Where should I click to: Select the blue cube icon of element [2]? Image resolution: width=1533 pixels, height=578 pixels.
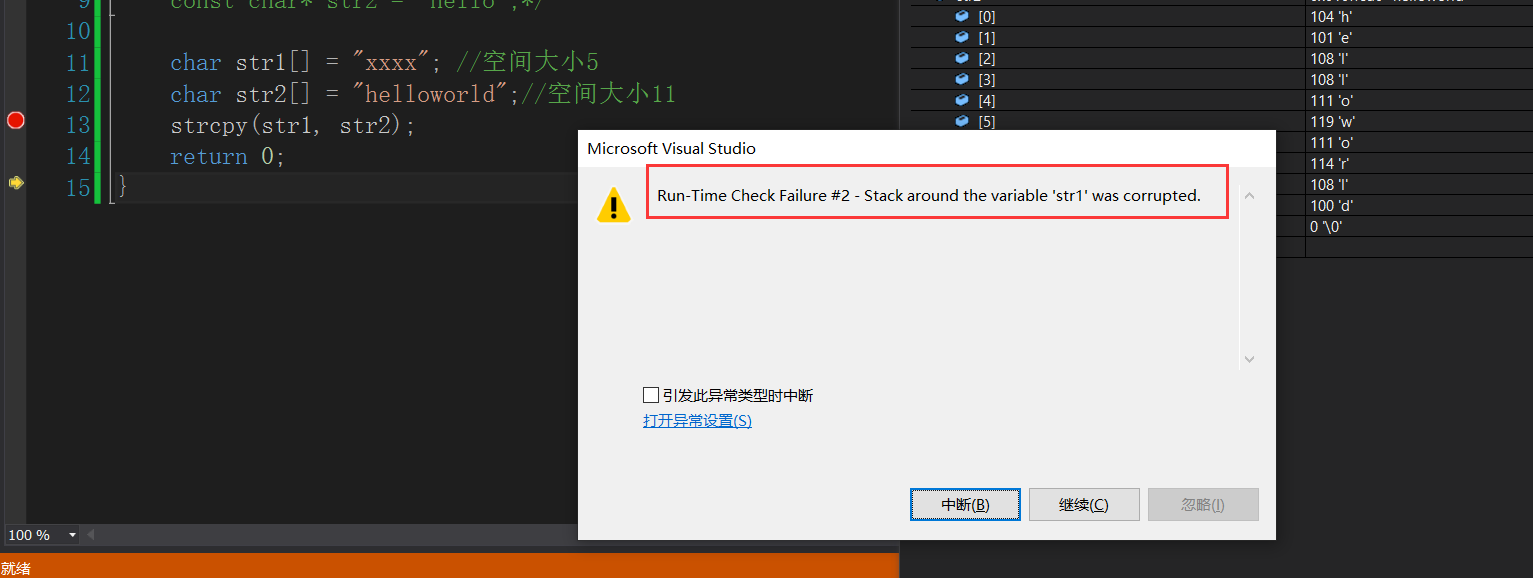tap(962, 58)
